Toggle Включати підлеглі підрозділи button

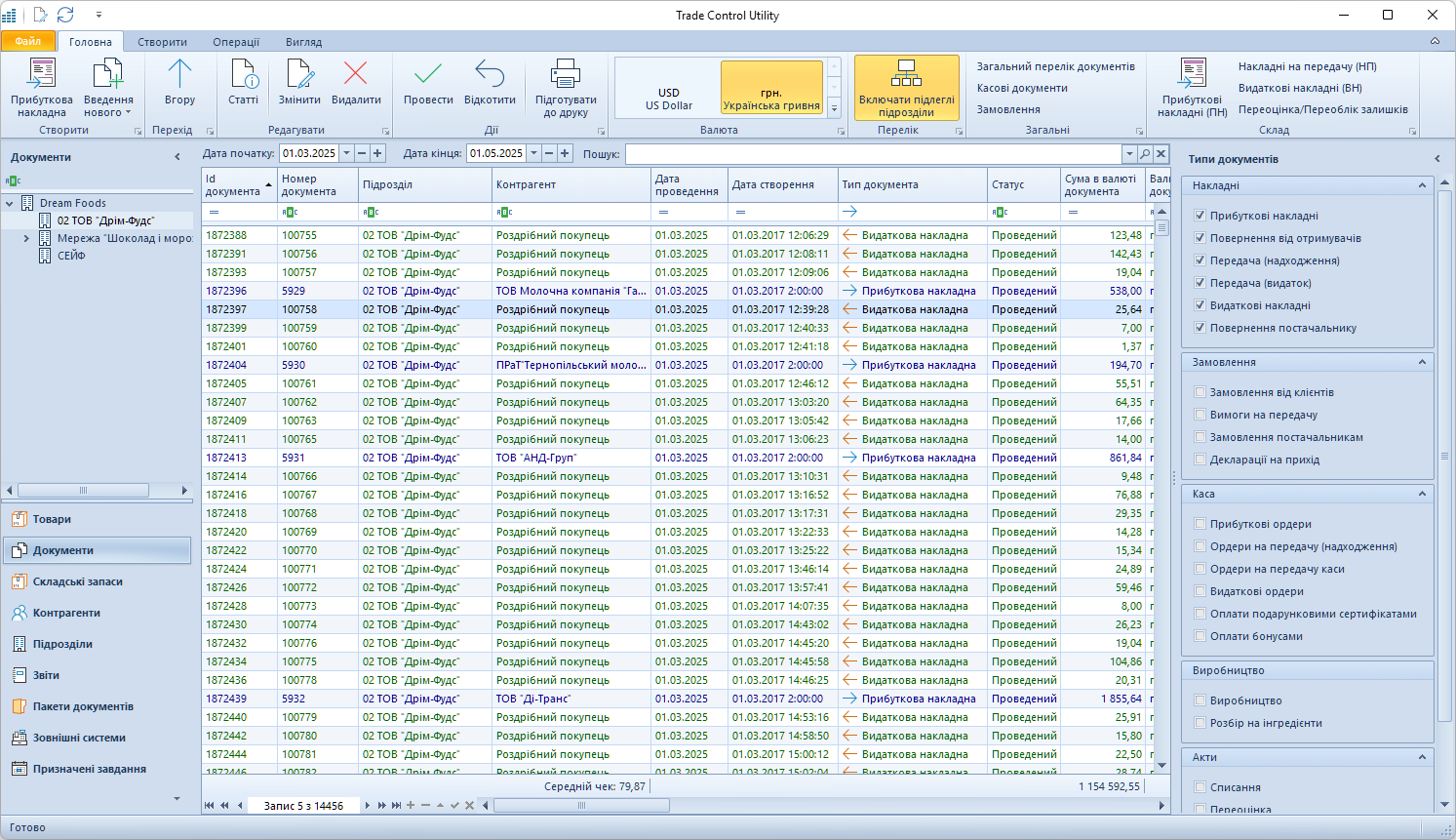[906, 87]
